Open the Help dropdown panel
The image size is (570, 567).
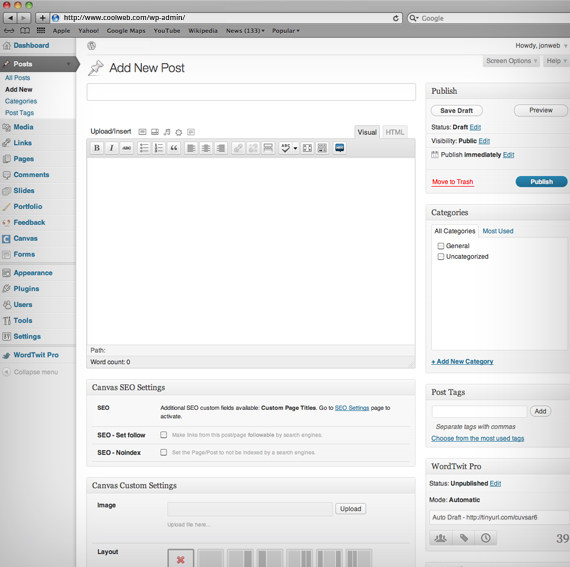556,61
